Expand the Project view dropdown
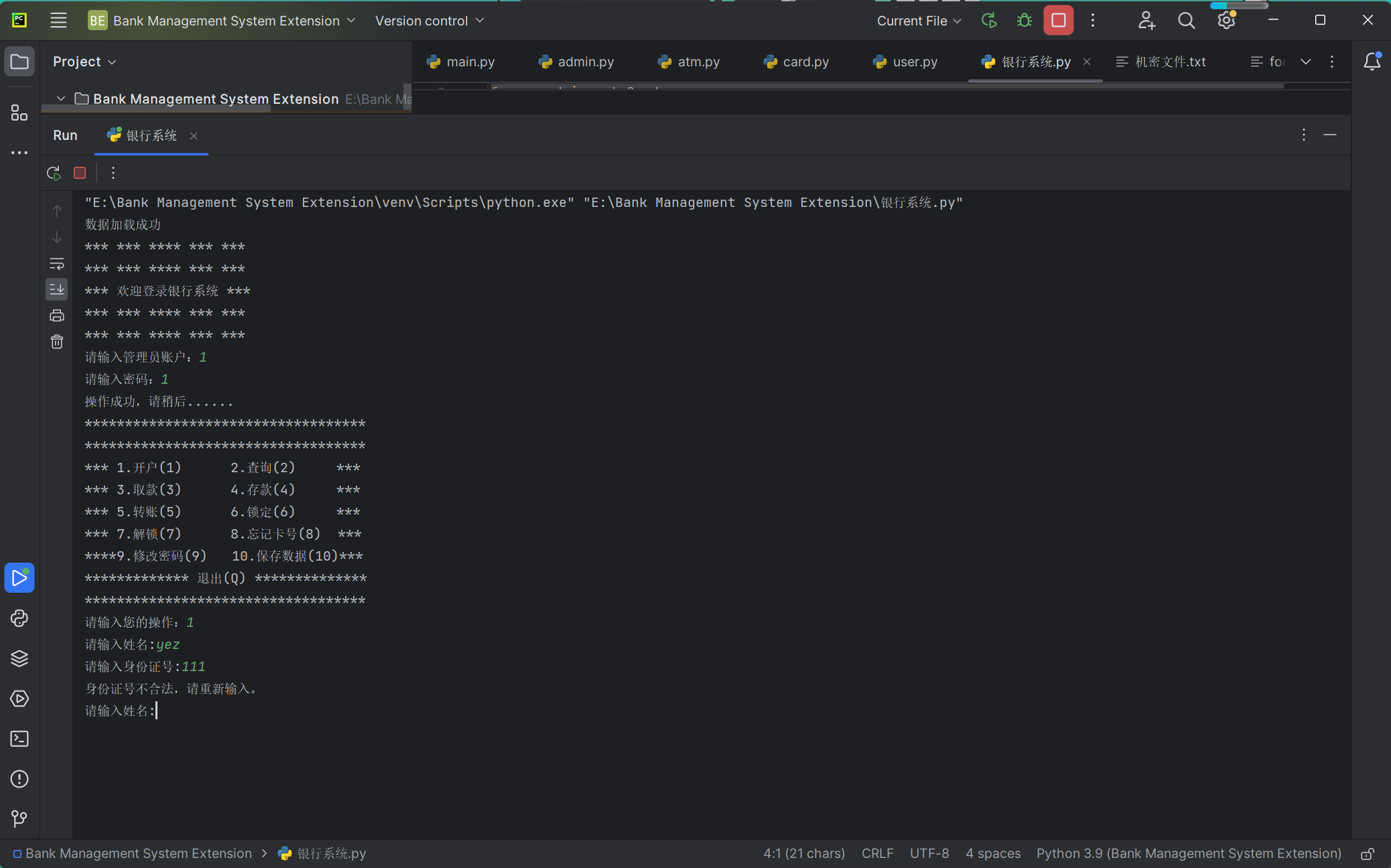The width and height of the screenshot is (1391, 868). pos(84,62)
